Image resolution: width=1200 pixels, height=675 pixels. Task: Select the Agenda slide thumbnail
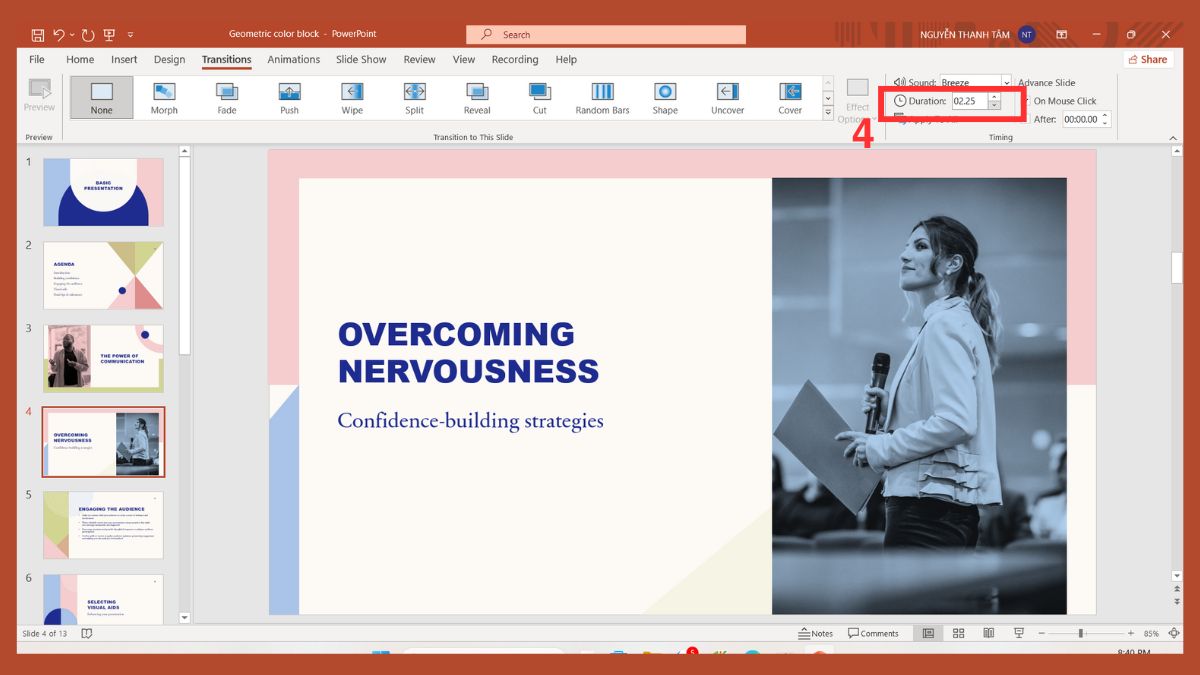click(x=103, y=275)
